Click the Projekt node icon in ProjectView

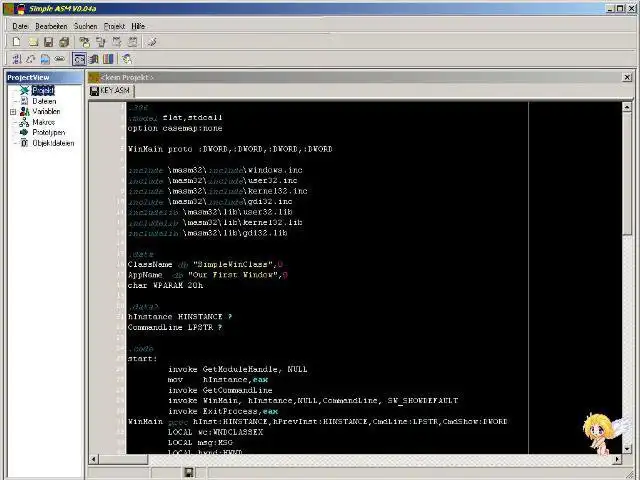[x=24, y=90]
